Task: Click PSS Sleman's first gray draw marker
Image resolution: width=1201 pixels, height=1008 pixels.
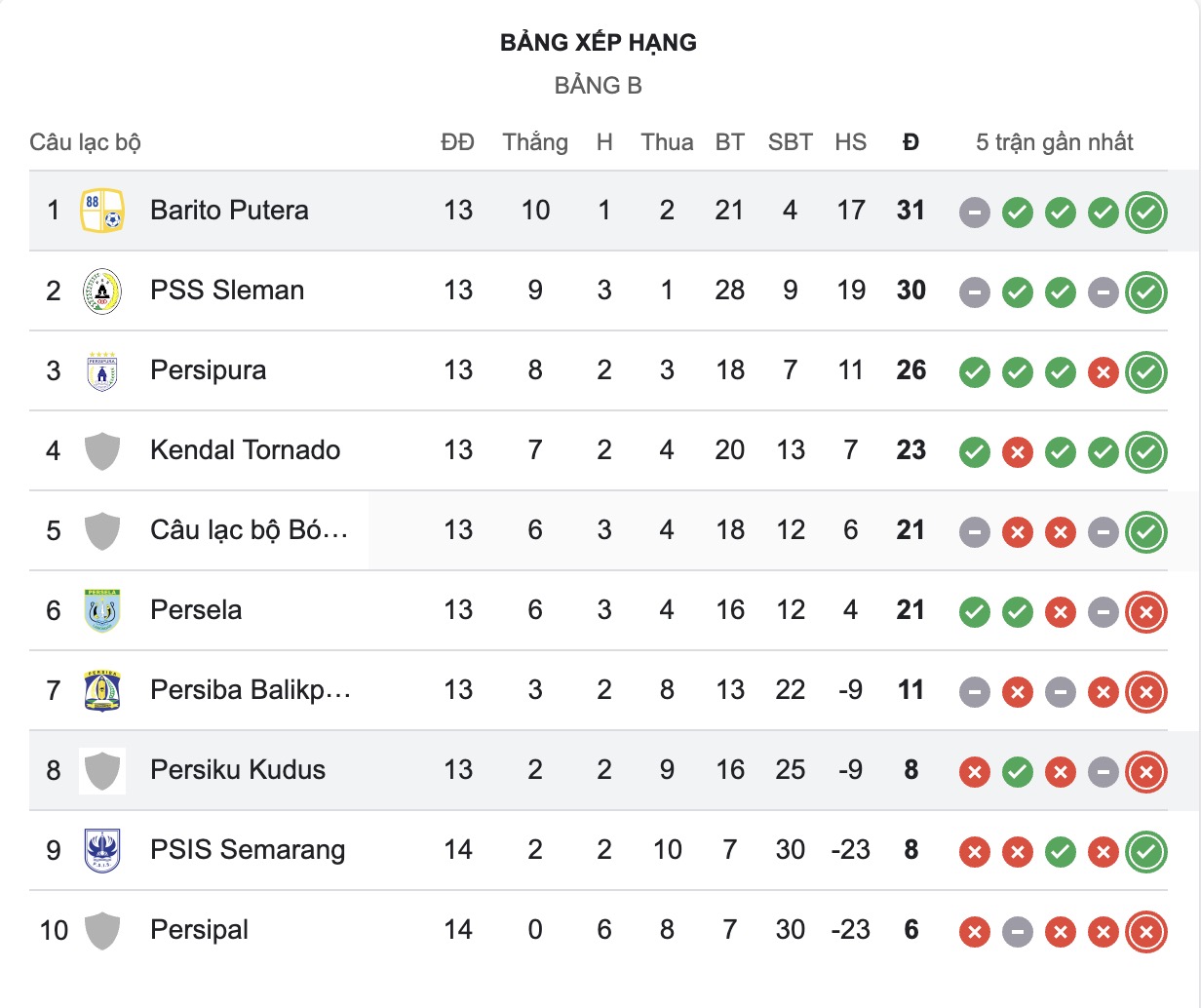Action: (974, 291)
